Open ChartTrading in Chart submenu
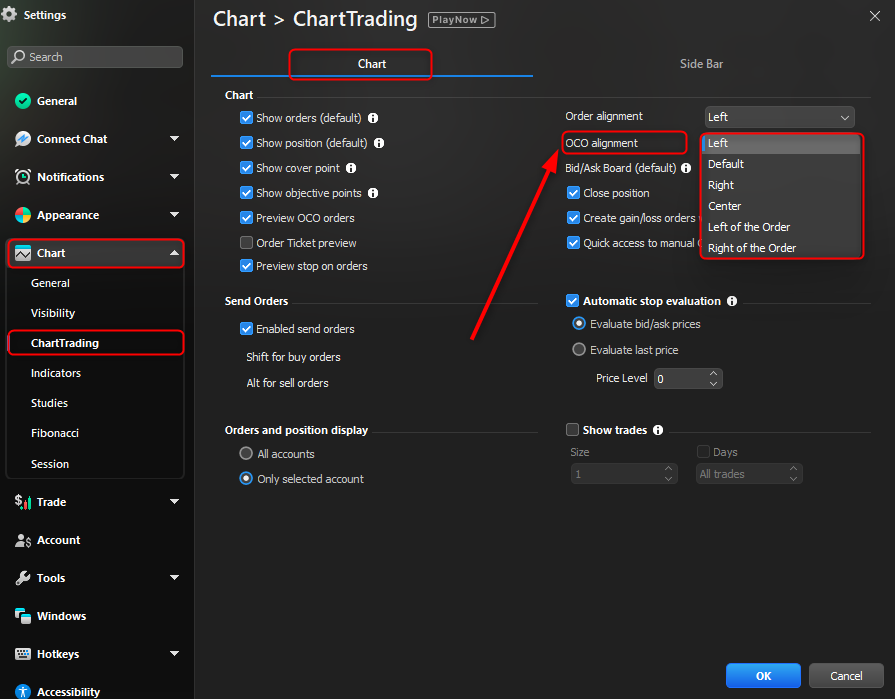The width and height of the screenshot is (895, 699). (96, 343)
